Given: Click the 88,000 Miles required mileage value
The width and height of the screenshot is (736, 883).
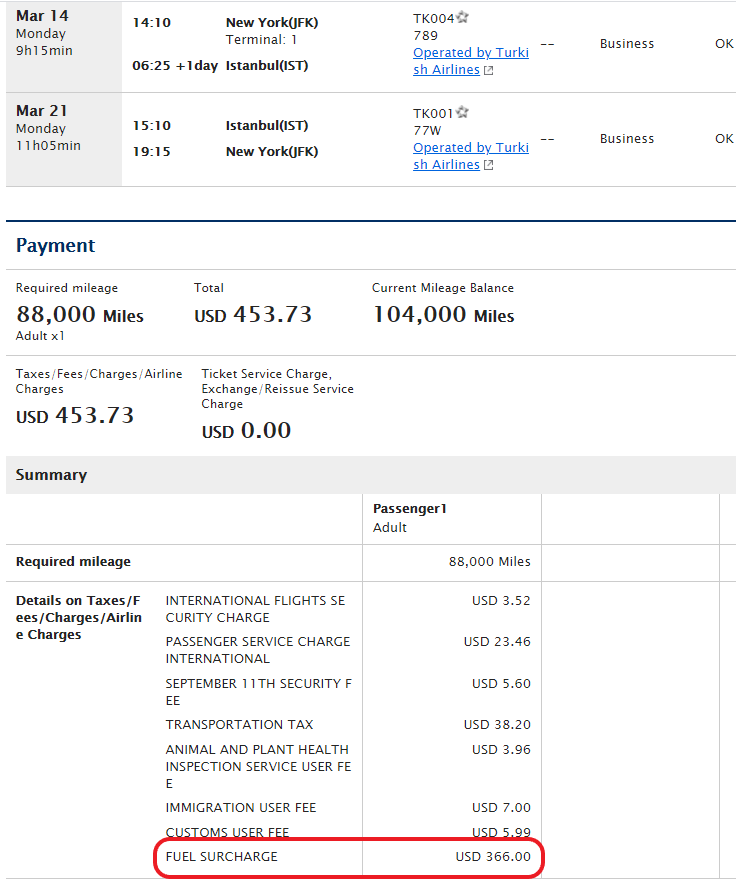Looking at the screenshot, I should [79, 314].
